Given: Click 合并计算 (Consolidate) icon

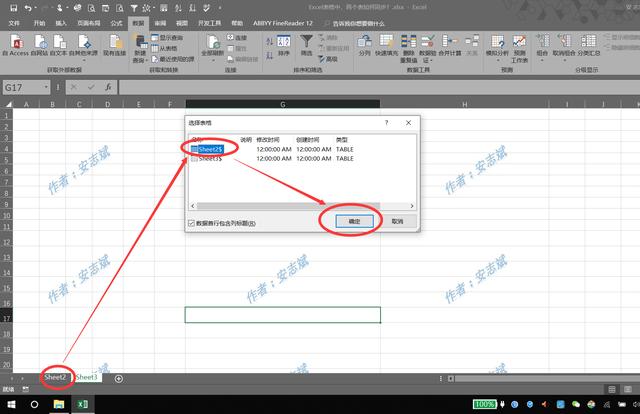Looking at the screenshot, I should click(450, 45).
